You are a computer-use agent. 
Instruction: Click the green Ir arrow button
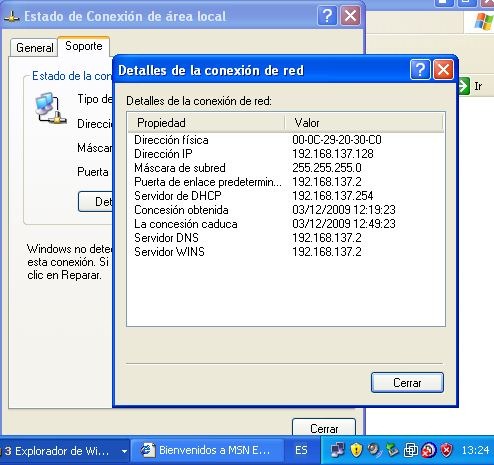[x=464, y=86]
